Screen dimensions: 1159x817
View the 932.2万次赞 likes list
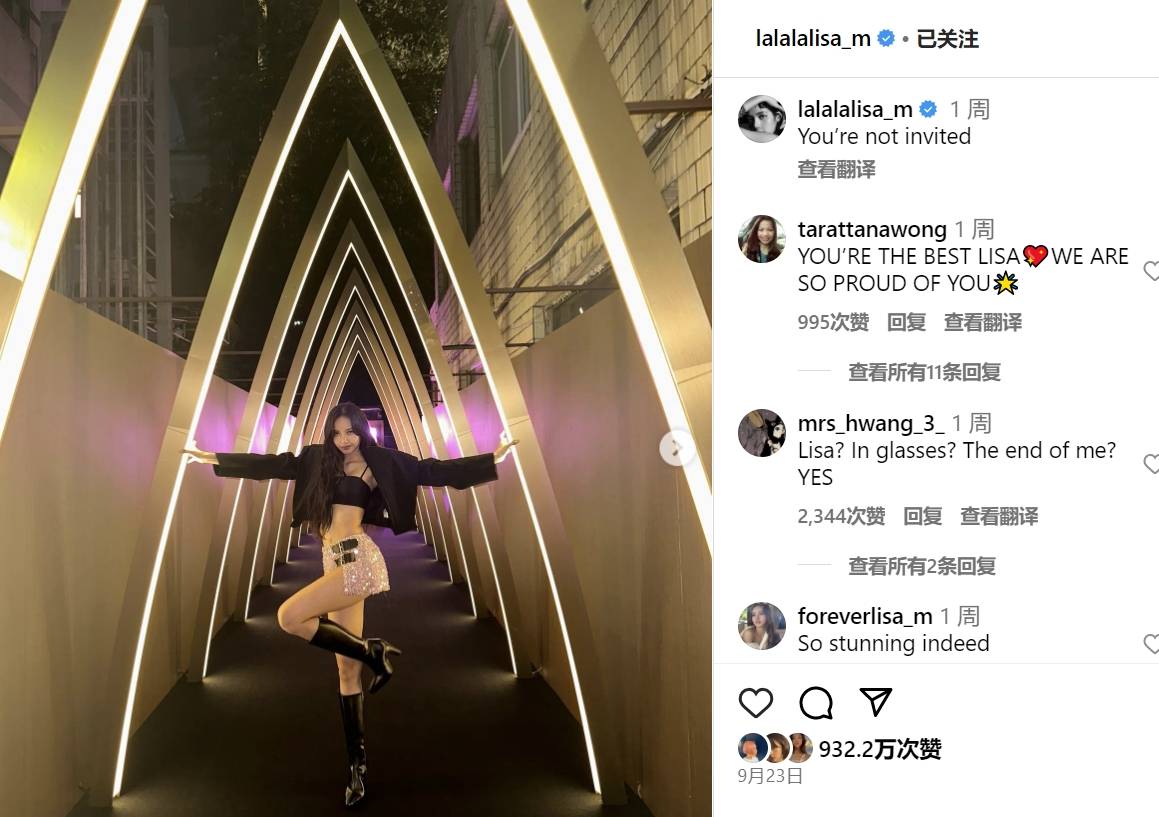pos(880,749)
